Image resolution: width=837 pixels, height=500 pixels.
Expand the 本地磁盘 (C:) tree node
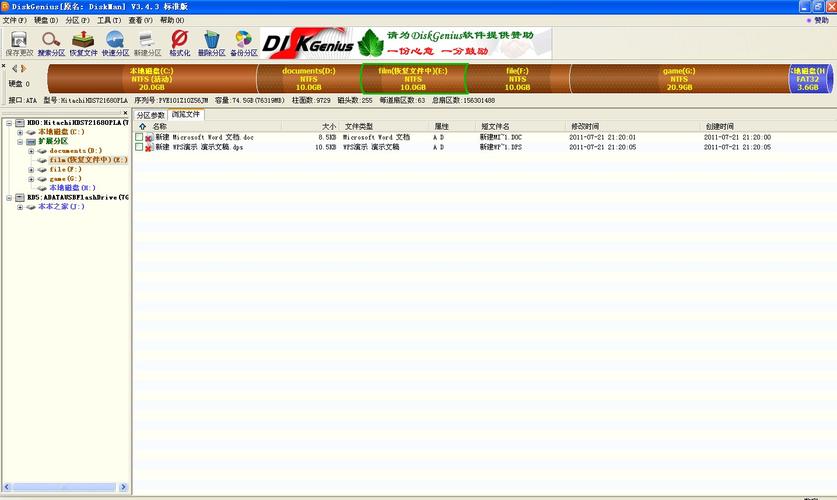20,132
